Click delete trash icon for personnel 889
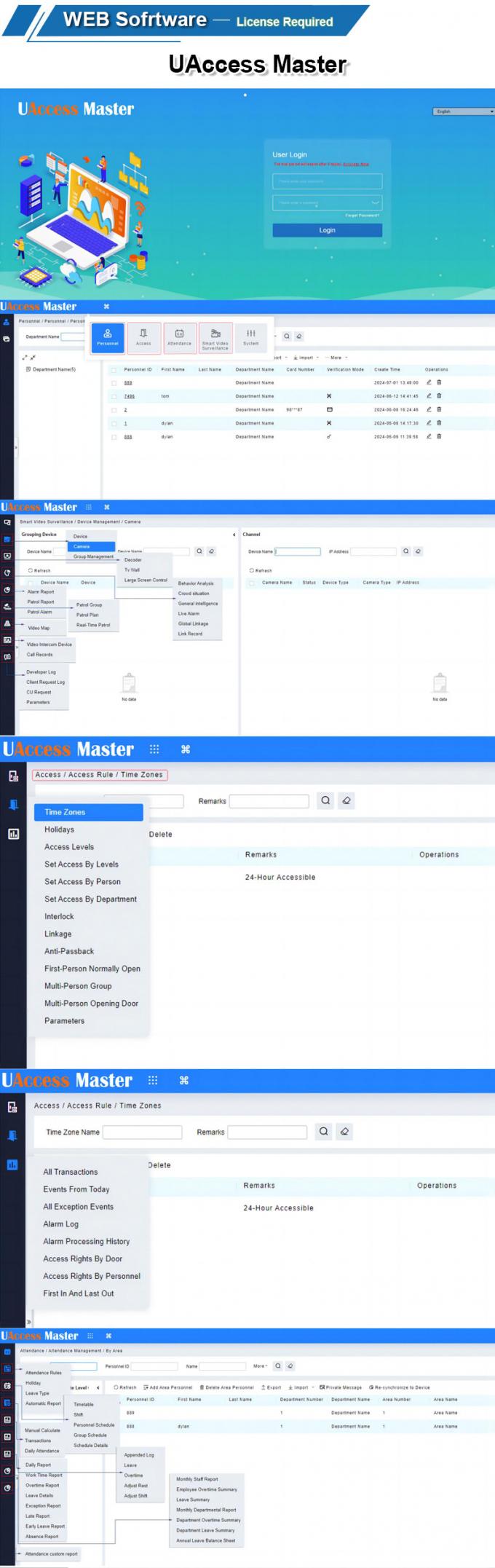 coord(439,382)
